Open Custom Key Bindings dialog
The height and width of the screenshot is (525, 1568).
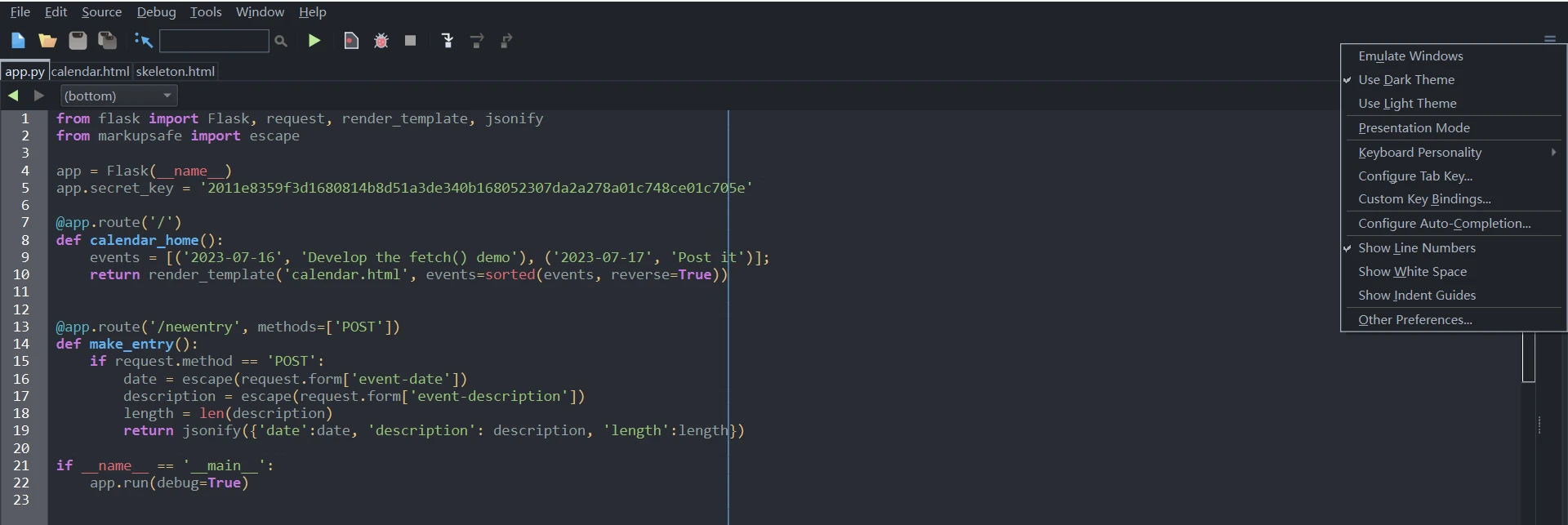1454,199
